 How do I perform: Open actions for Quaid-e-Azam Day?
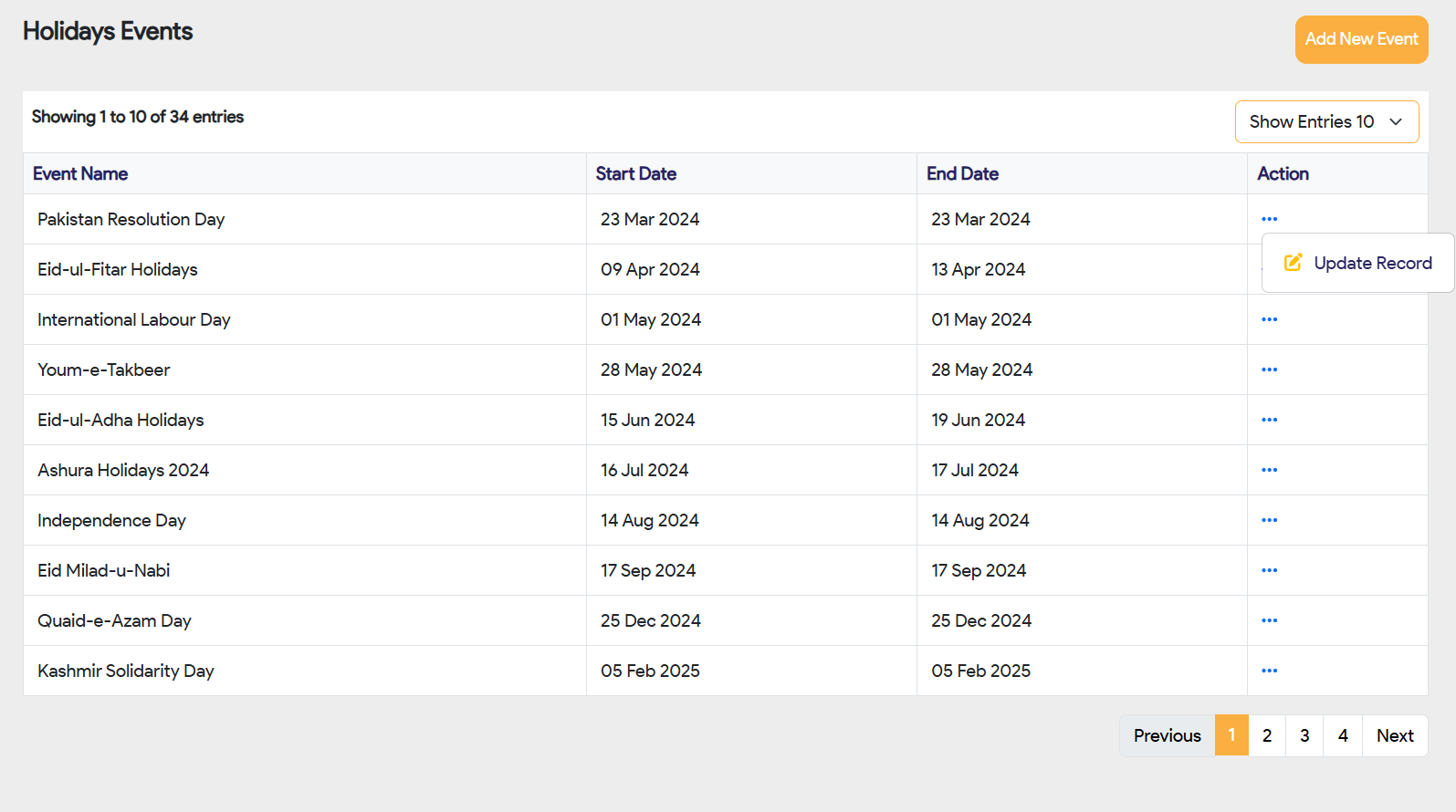click(1269, 620)
